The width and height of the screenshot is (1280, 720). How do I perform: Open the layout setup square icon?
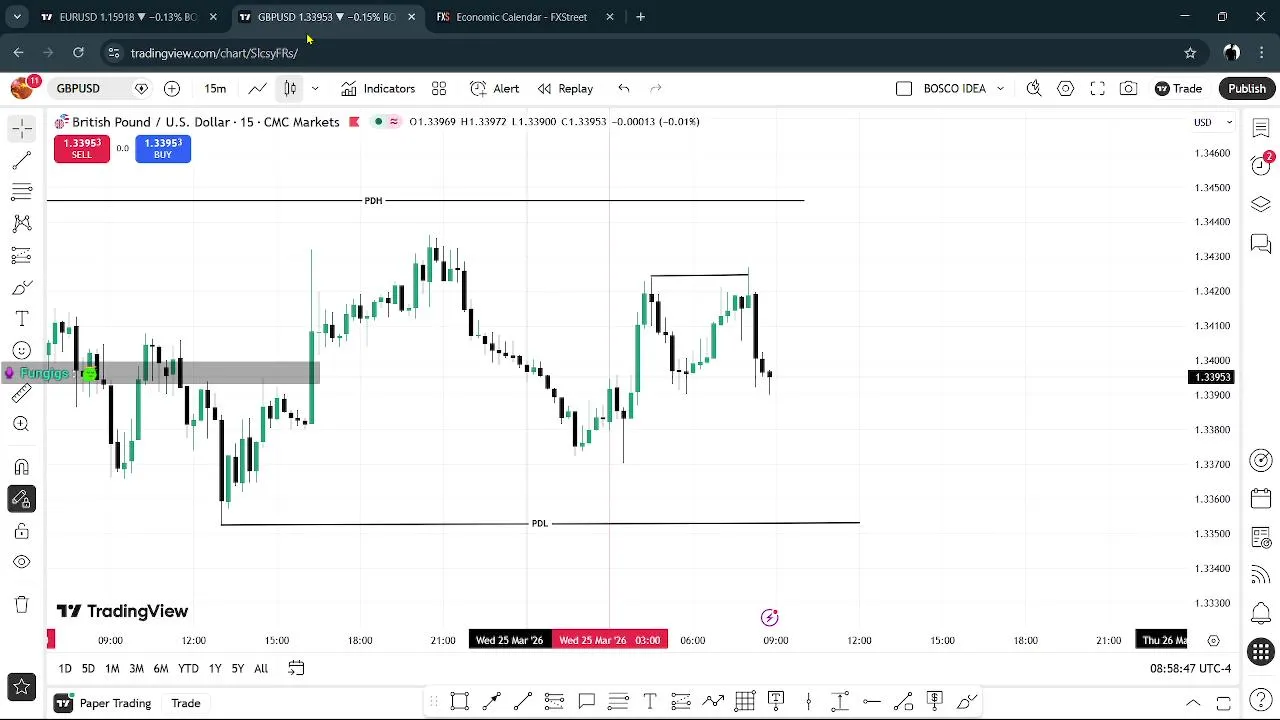coord(904,88)
